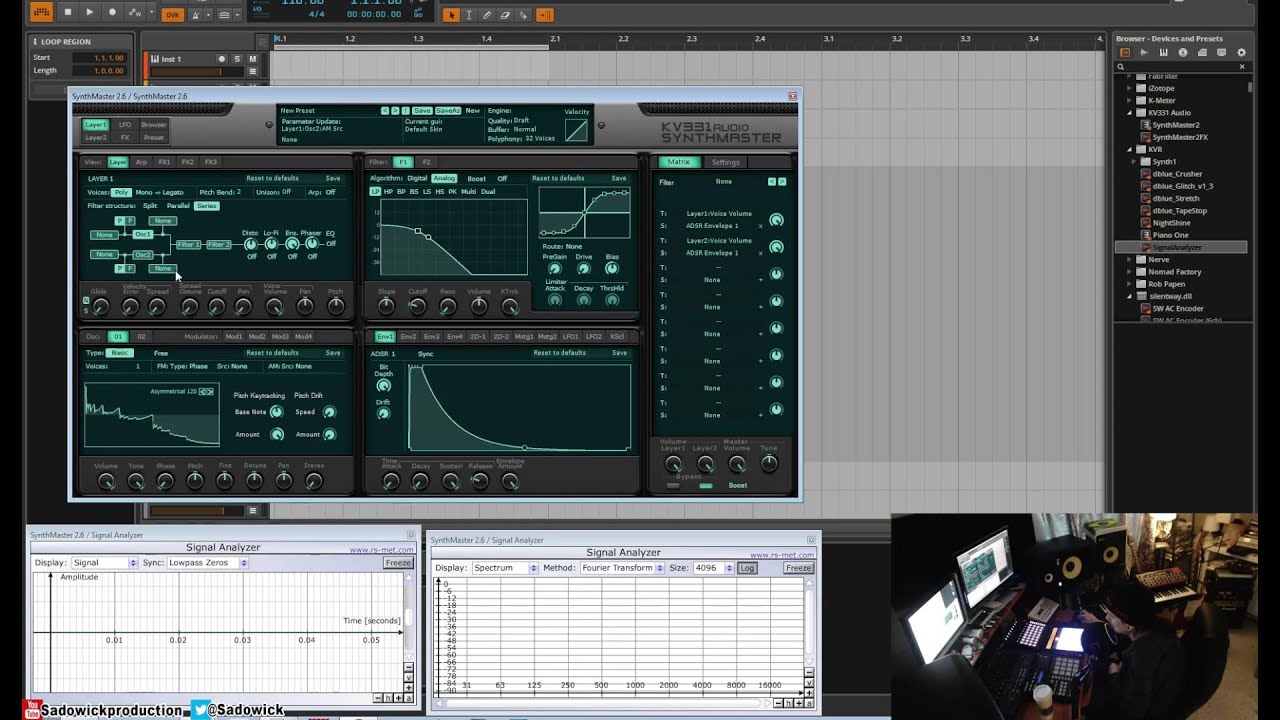Click the SaveAs button in the preset bar

pyautogui.click(x=448, y=110)
